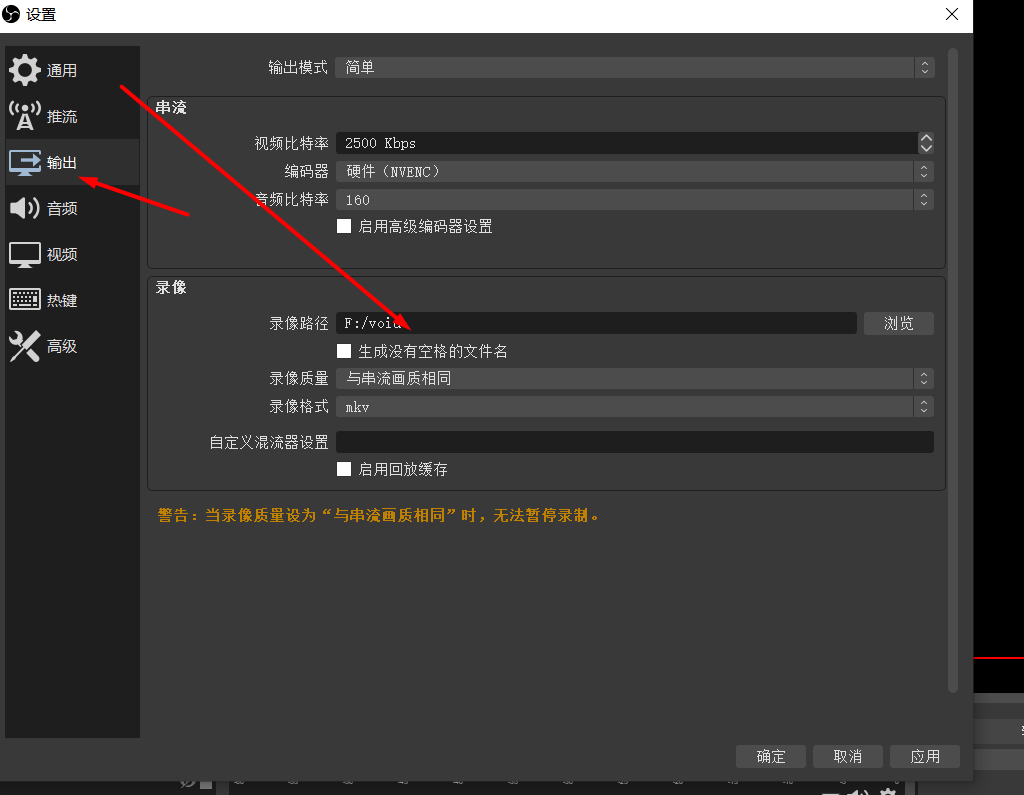
Task: Click the 设置 window title text
Action: click(41, 14)
